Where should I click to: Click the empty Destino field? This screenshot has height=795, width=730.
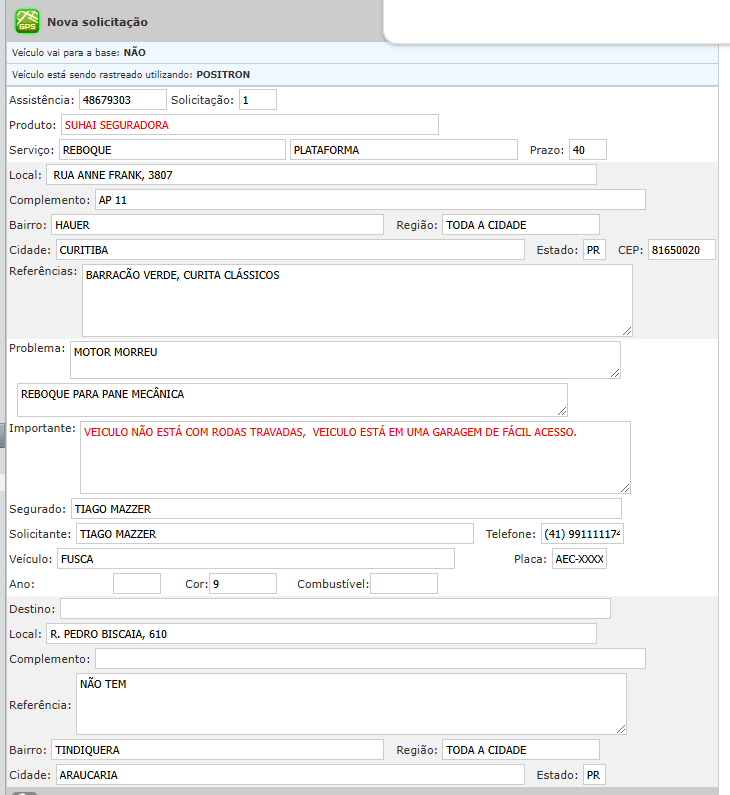(x=335, y=609)
